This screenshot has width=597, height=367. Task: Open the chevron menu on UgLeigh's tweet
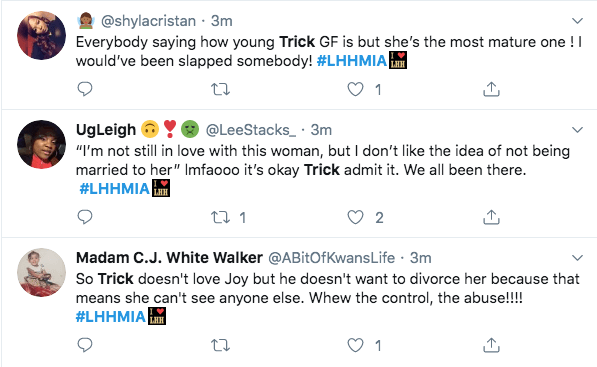[578, 130]
